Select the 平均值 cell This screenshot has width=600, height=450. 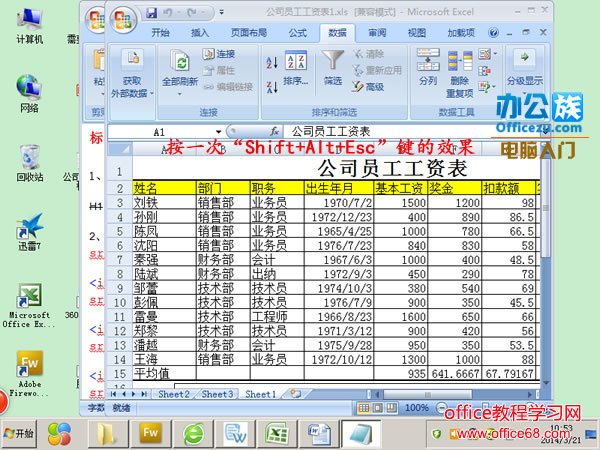coord(164,373)
